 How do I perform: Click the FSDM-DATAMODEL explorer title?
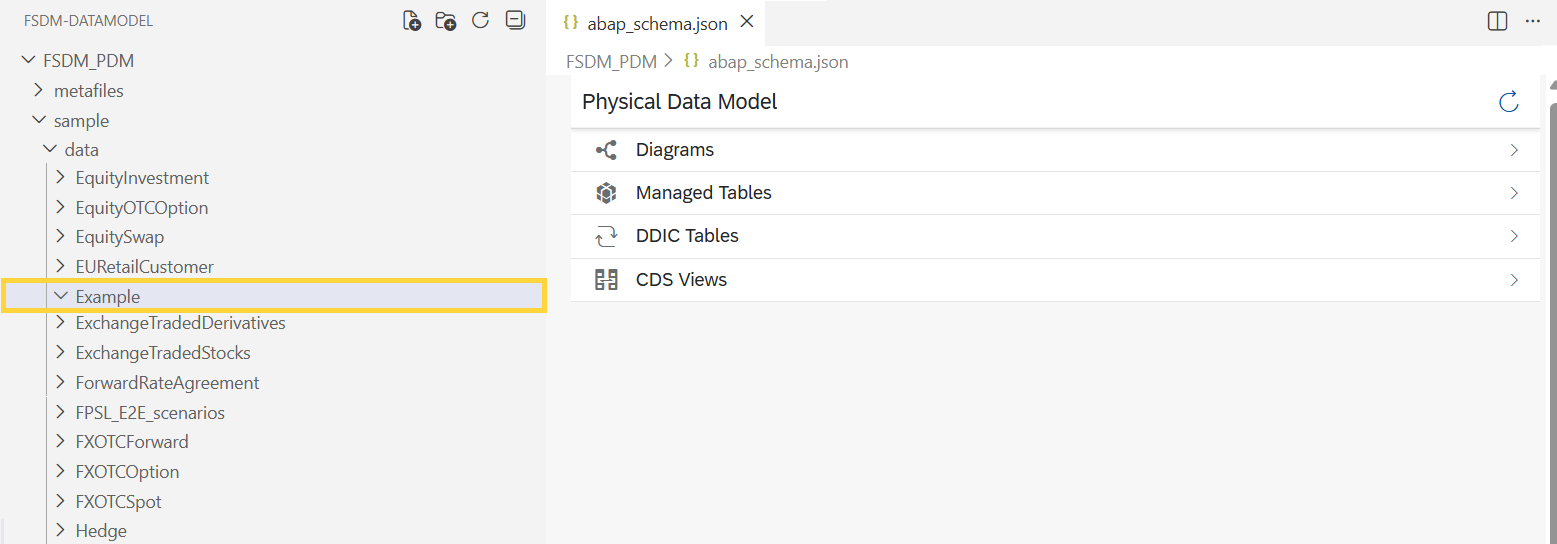pos(89,21)
